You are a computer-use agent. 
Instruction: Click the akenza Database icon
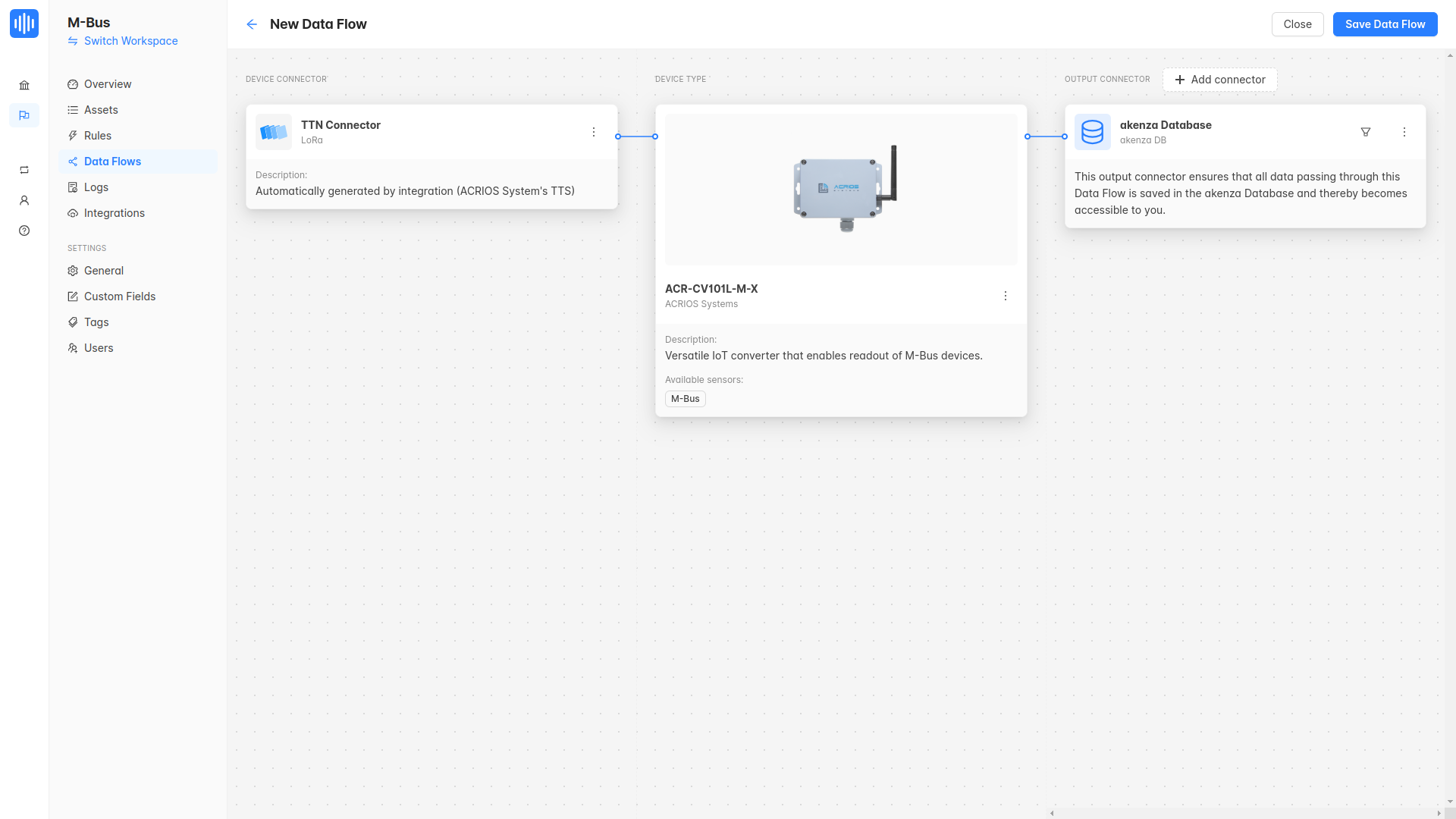coord(1093,132)
